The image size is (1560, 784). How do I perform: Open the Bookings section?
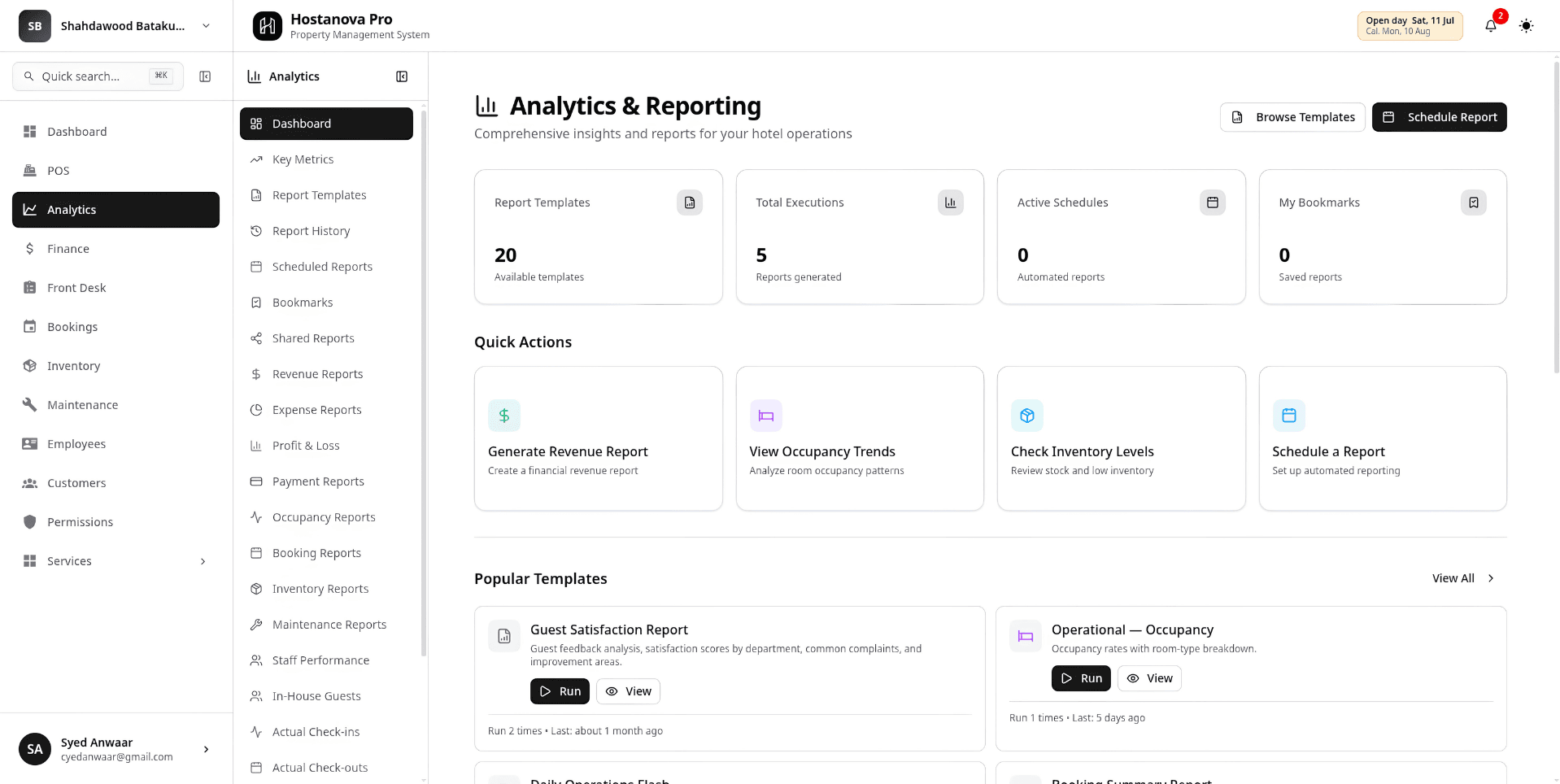pos(115,327)
